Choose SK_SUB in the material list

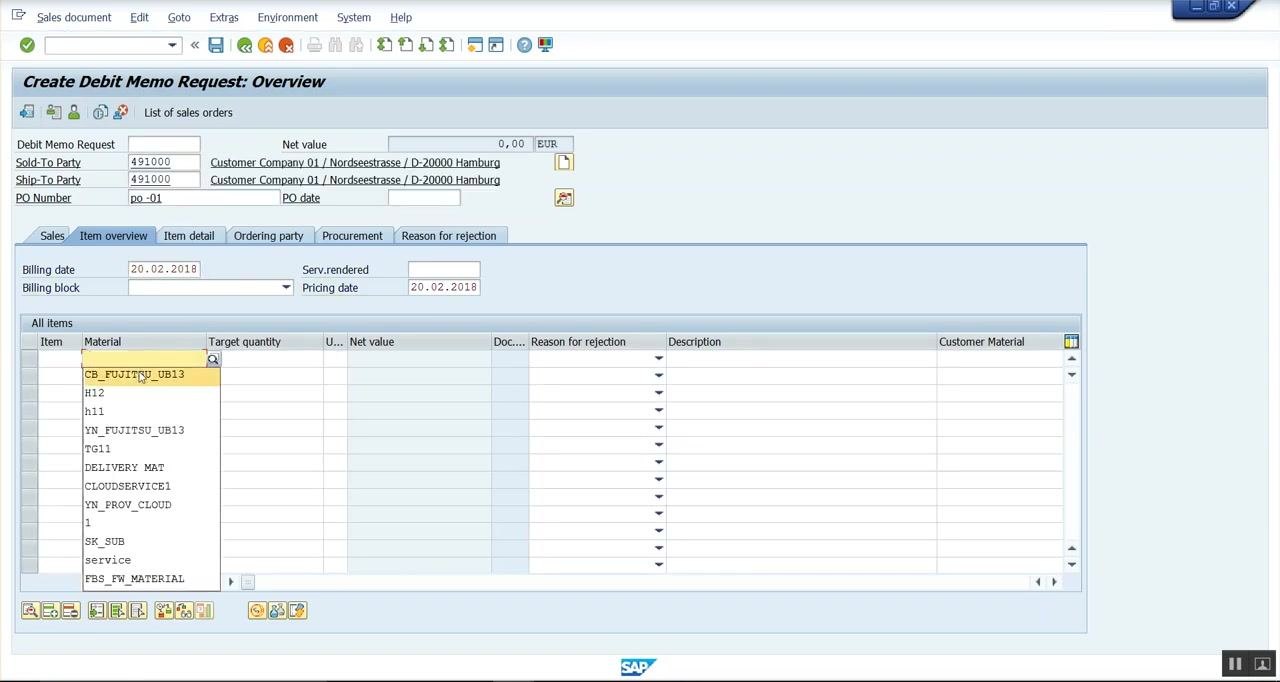[150, 542]
